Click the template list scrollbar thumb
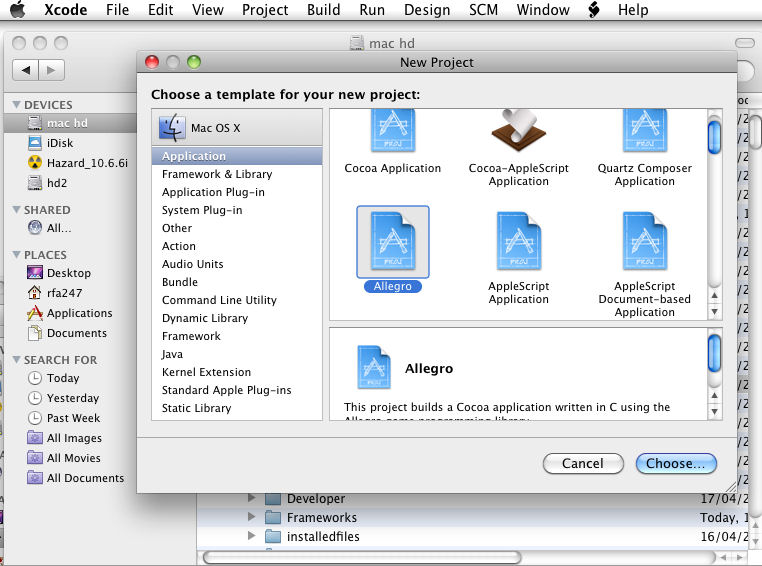Viewport: 762px width, 566px height. [714, 137]
